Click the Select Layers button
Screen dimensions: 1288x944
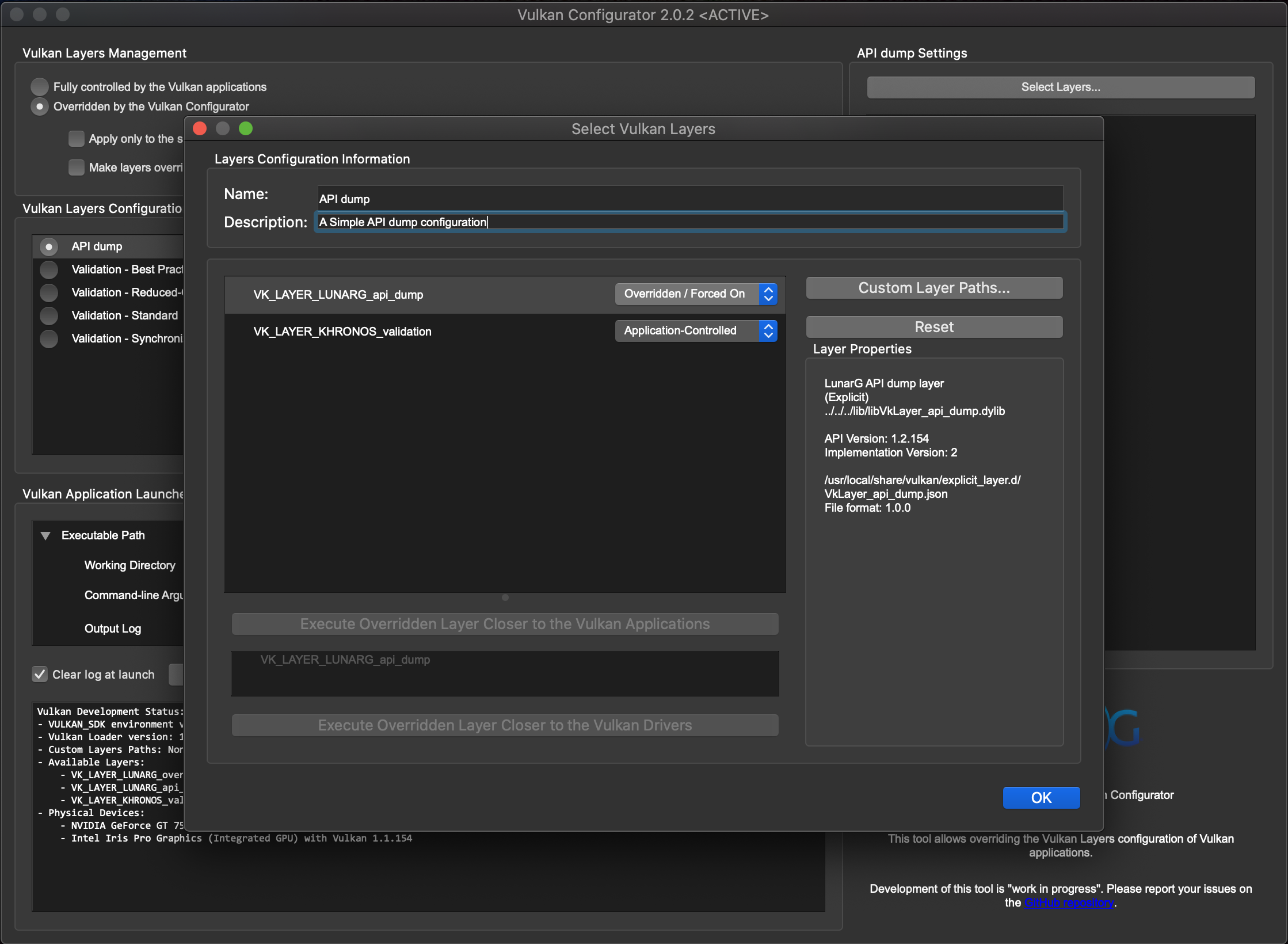coord(1060,87)
